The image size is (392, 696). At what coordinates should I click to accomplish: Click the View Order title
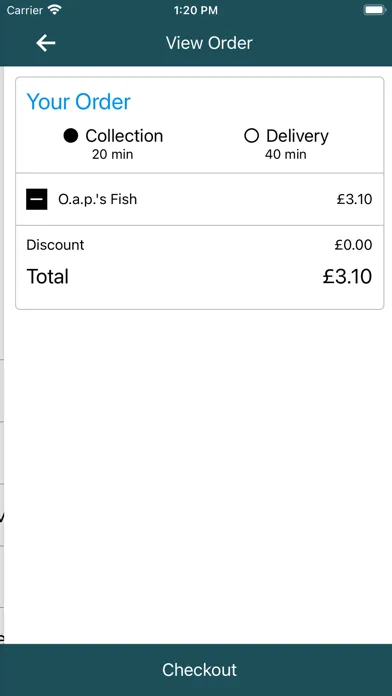pos(209,43)
